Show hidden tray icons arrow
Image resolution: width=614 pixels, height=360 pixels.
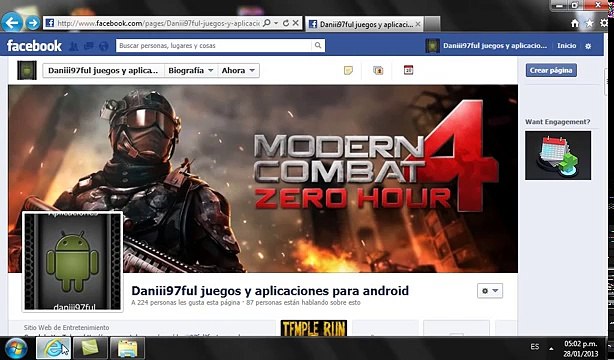(551, 348)
